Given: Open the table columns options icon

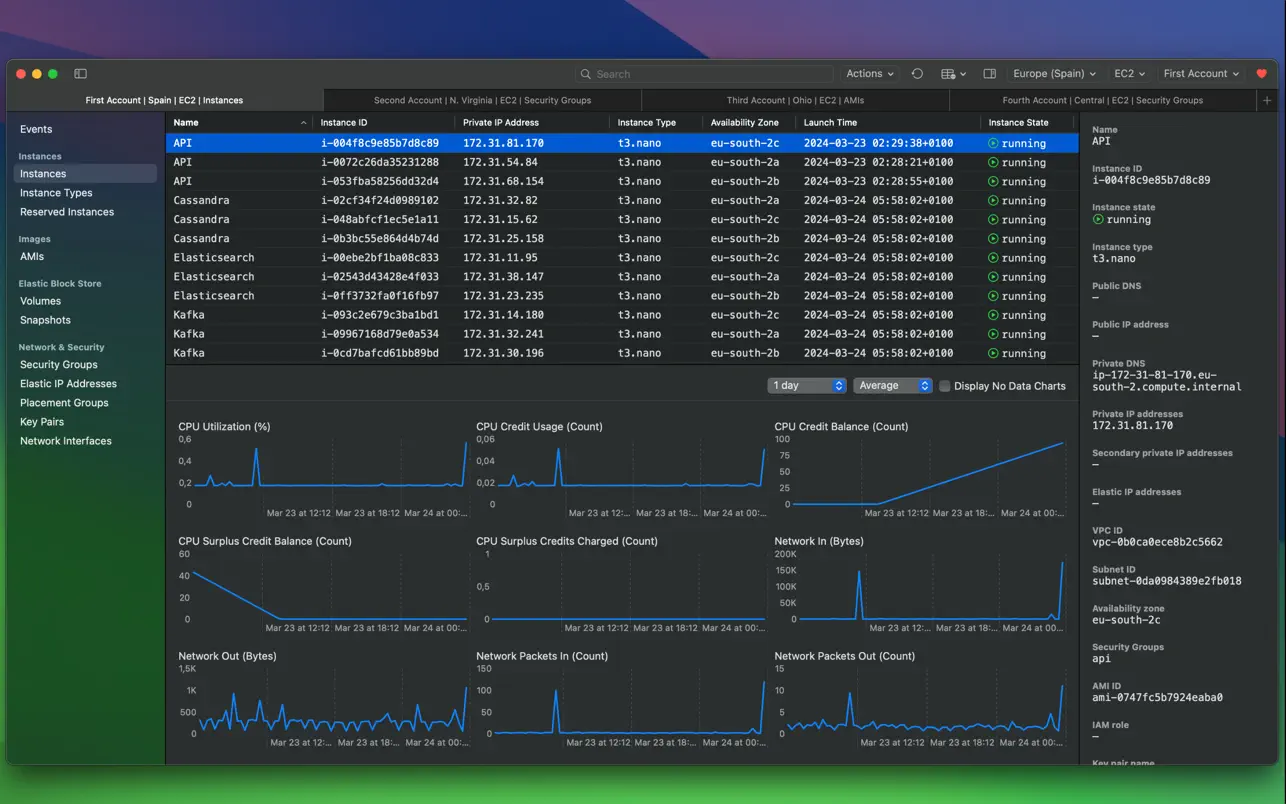Looking at the screenshot, I should click(x=952, y=74).
